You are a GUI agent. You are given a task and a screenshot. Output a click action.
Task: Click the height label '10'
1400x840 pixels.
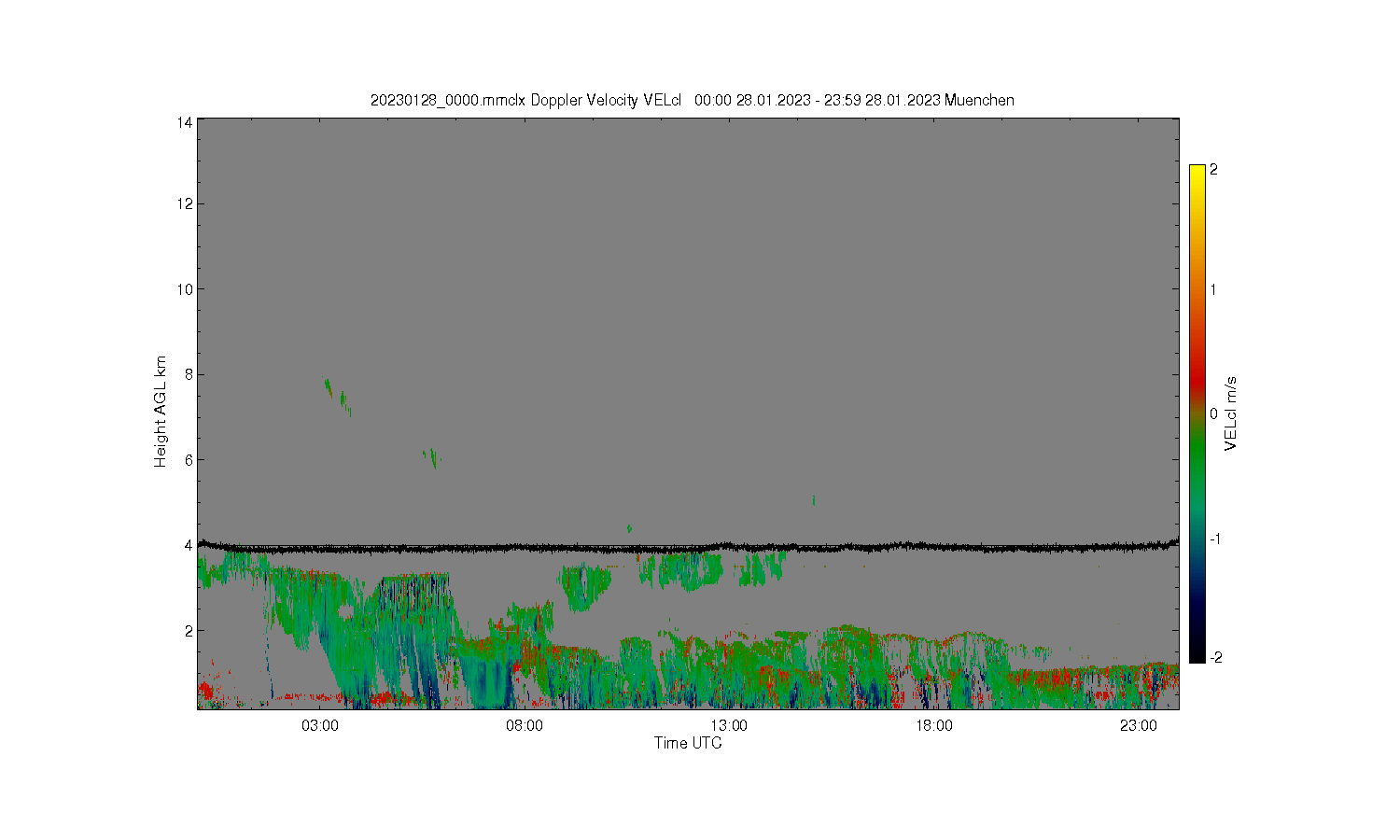coord(184,289)
